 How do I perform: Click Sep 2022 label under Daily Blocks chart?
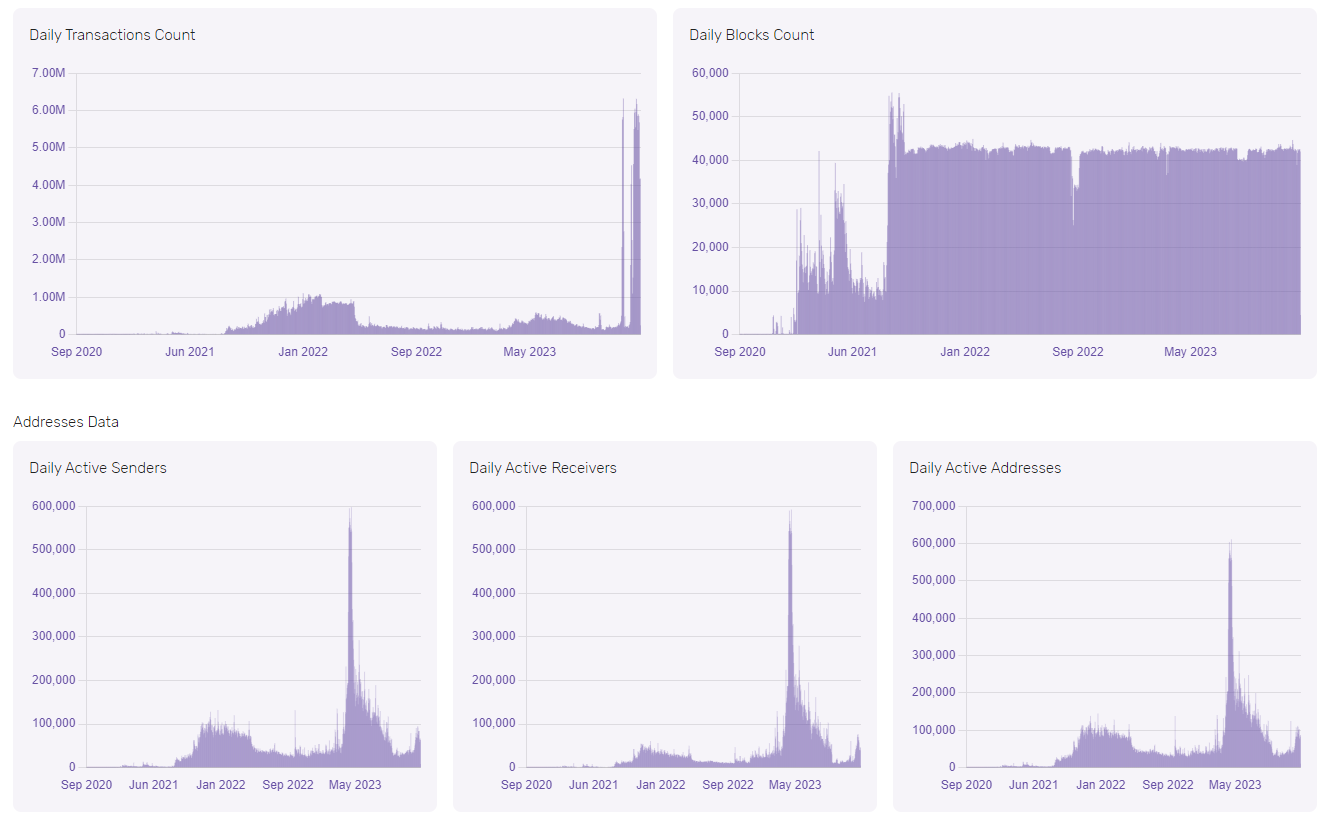pyautogui.click(x=1078, y=352)
